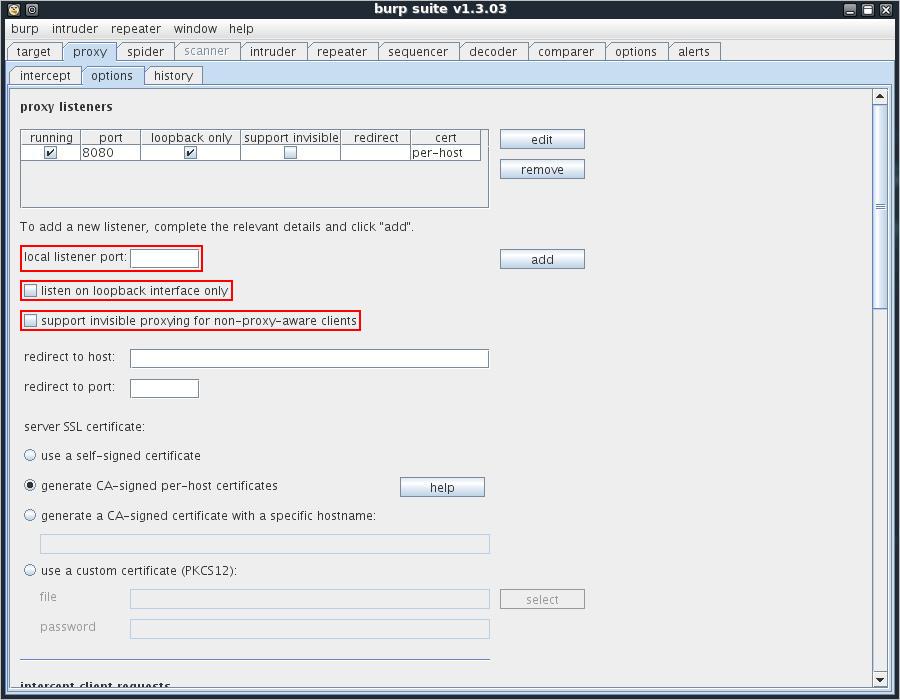Select generate CA-signed per-host certificates
900x700 pixels.
click(x=30, y=485)
